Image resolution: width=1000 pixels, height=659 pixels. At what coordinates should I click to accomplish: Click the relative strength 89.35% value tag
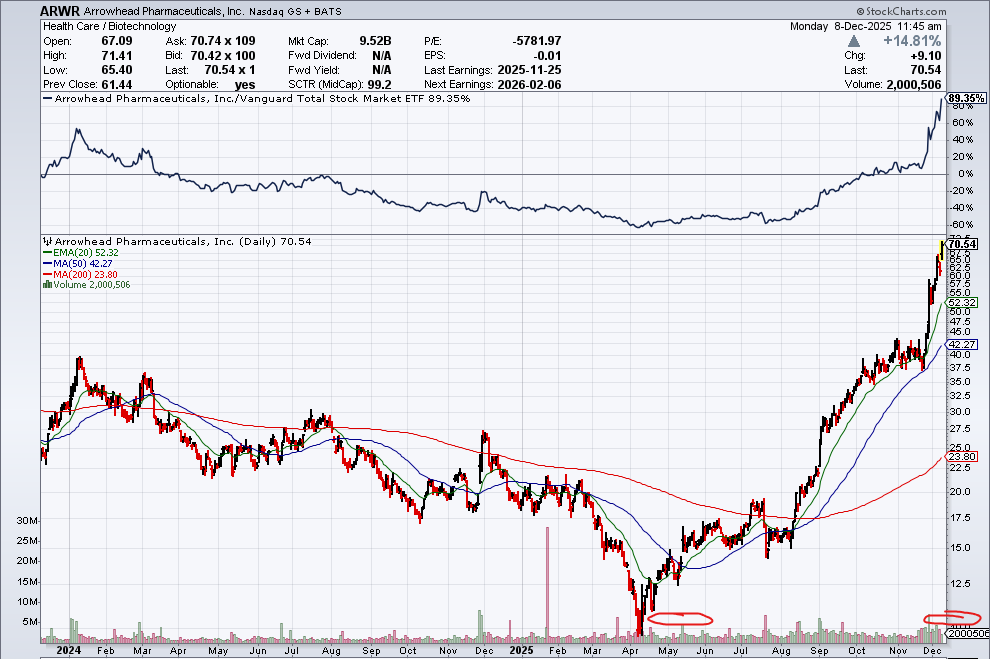[966, 98]
